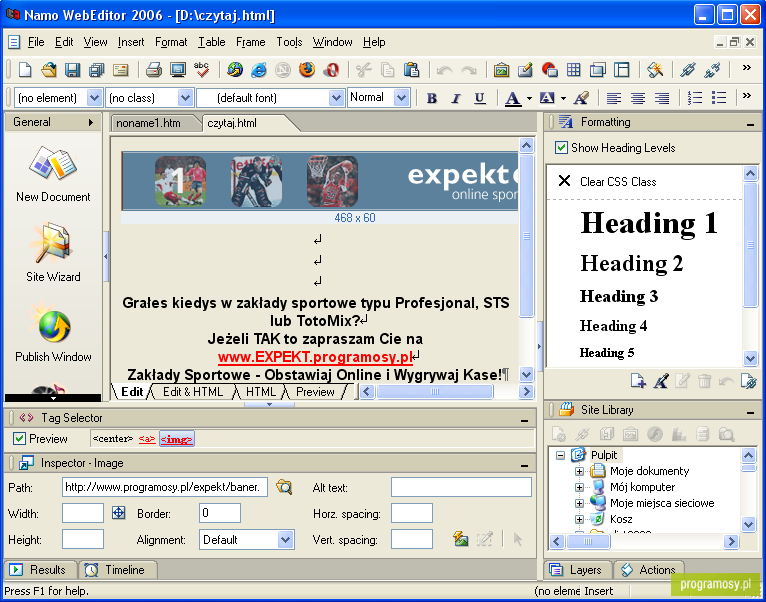Expand the General panel arrow
The image size is (766, 602).
(x=90, y=122)
